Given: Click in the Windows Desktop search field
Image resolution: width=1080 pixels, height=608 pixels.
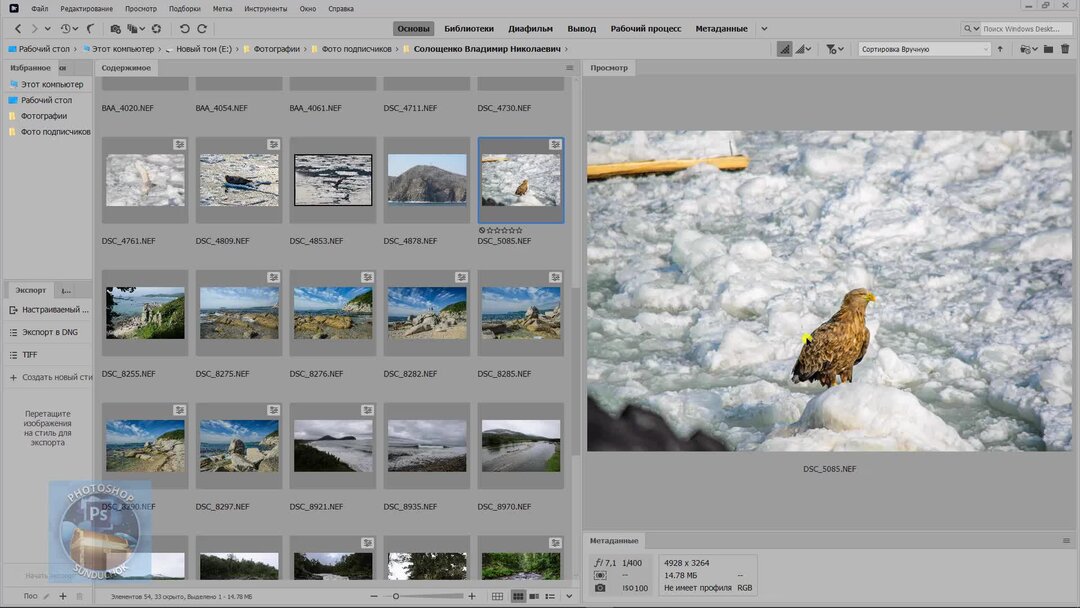Looking at the screenshot, I should [x=1025, y=29].
